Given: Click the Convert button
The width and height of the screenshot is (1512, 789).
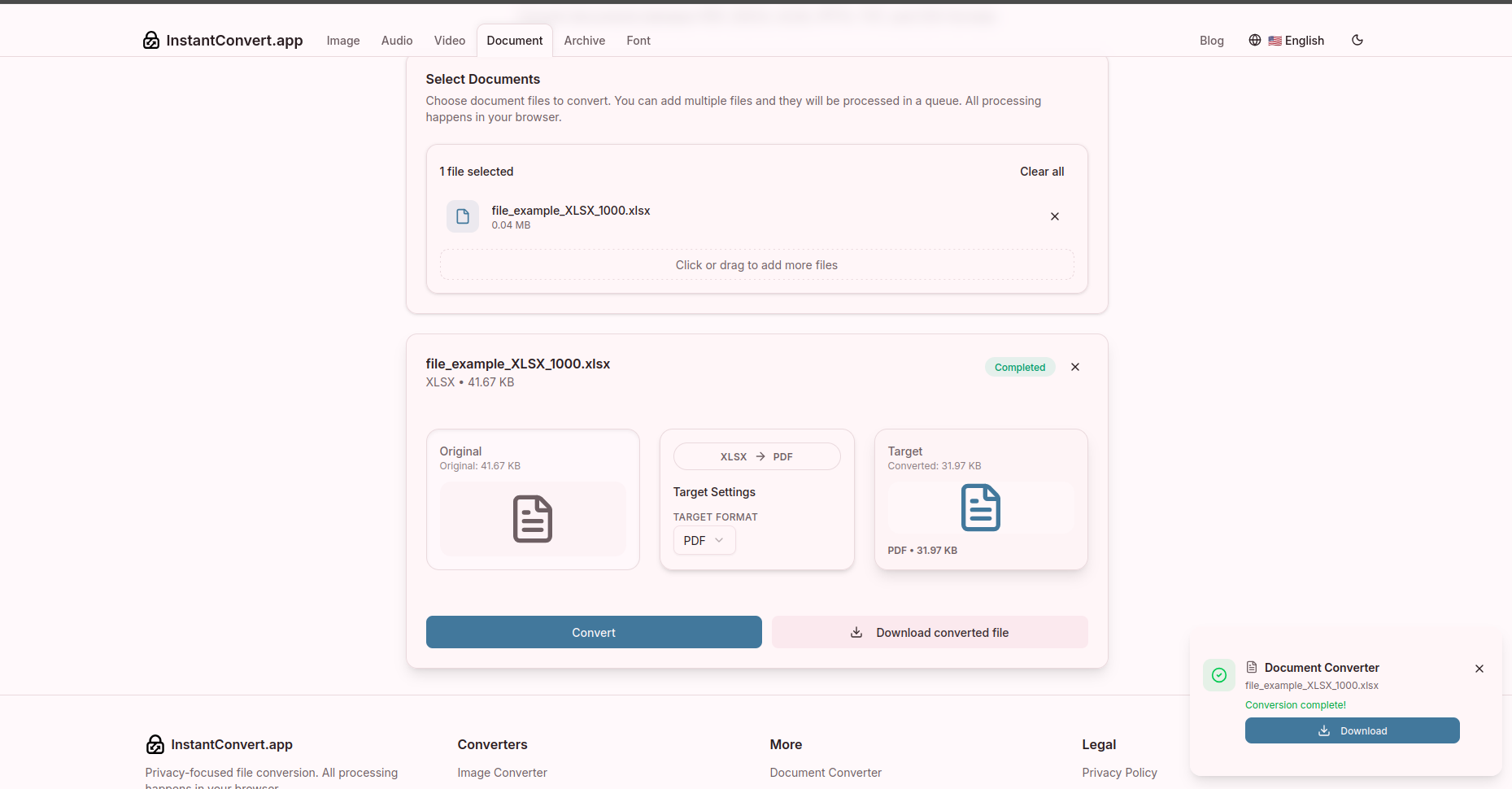Looking at the screenshot, I should (x=593, y=632).
